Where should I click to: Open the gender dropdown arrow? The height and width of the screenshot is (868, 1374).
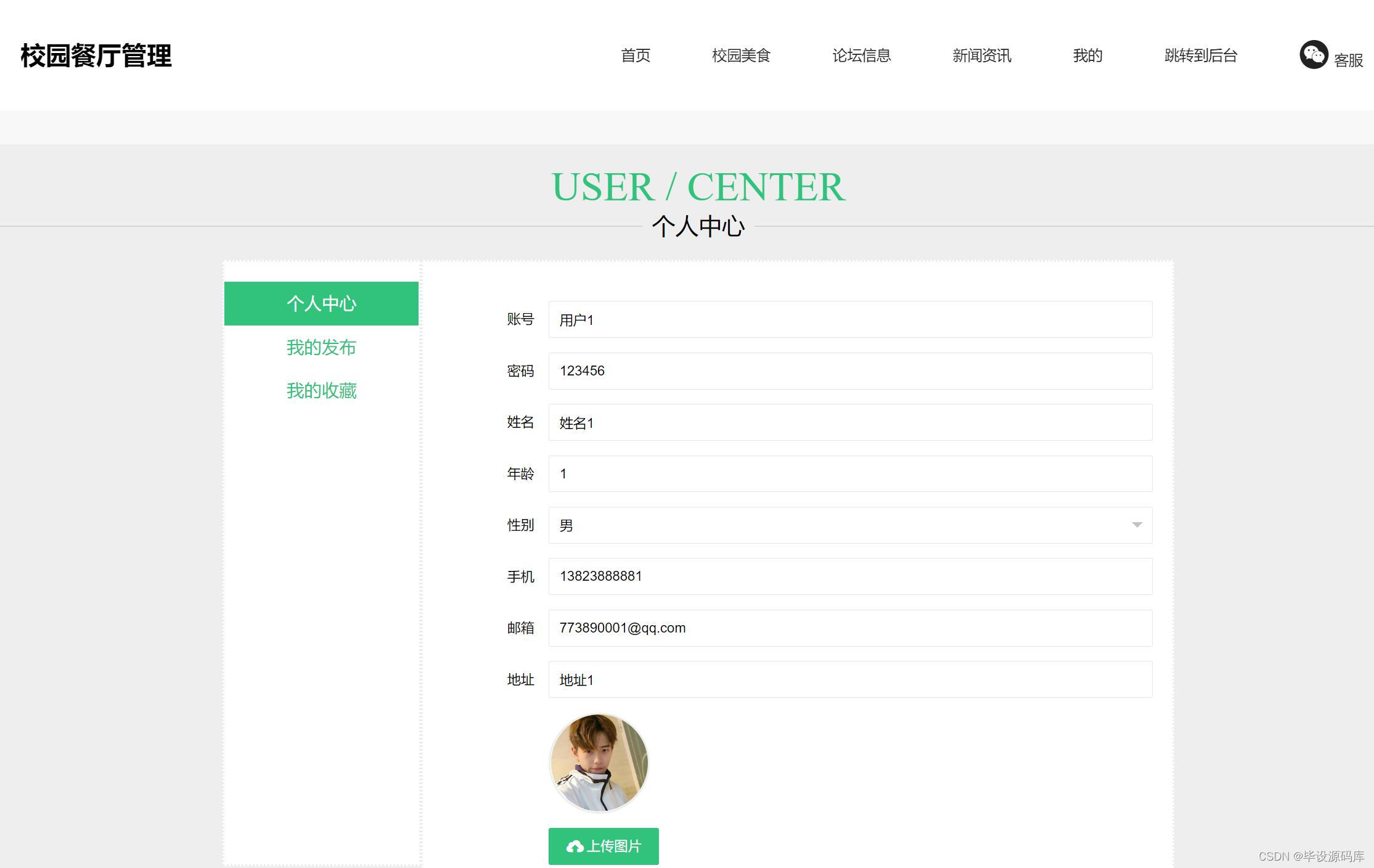(x=1137, y=525)
